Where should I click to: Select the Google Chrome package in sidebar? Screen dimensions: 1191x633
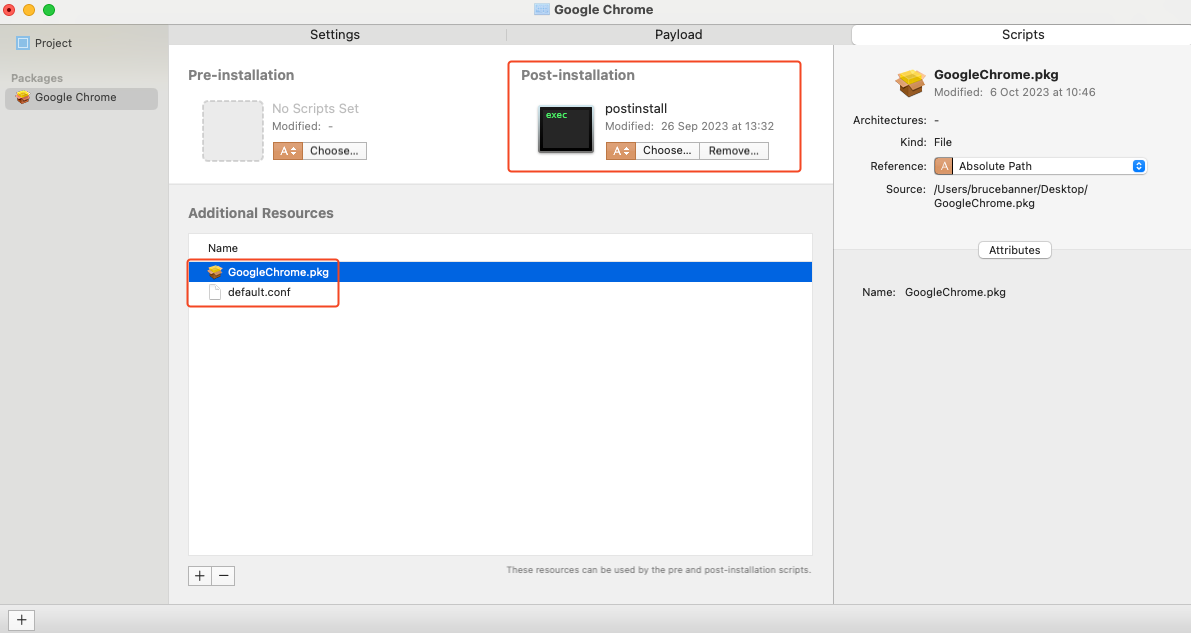point(76,98)
